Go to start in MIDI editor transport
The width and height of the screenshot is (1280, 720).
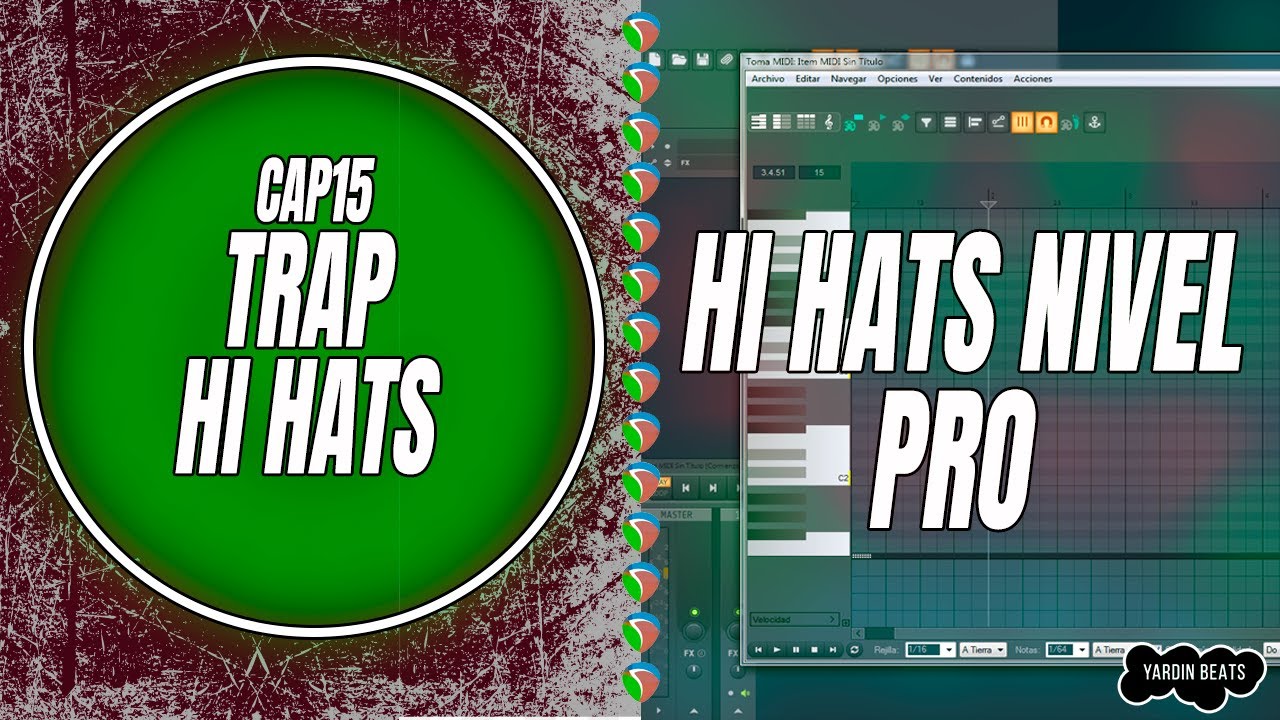pyautogui.click(x=758, y=650)
